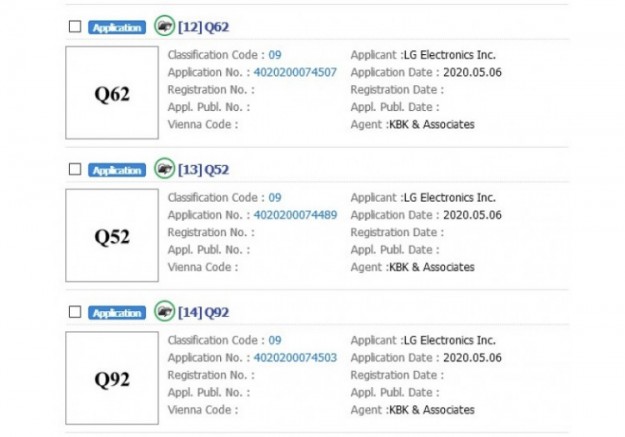View the Q52 trademark image thumbnail

[111, 236]
